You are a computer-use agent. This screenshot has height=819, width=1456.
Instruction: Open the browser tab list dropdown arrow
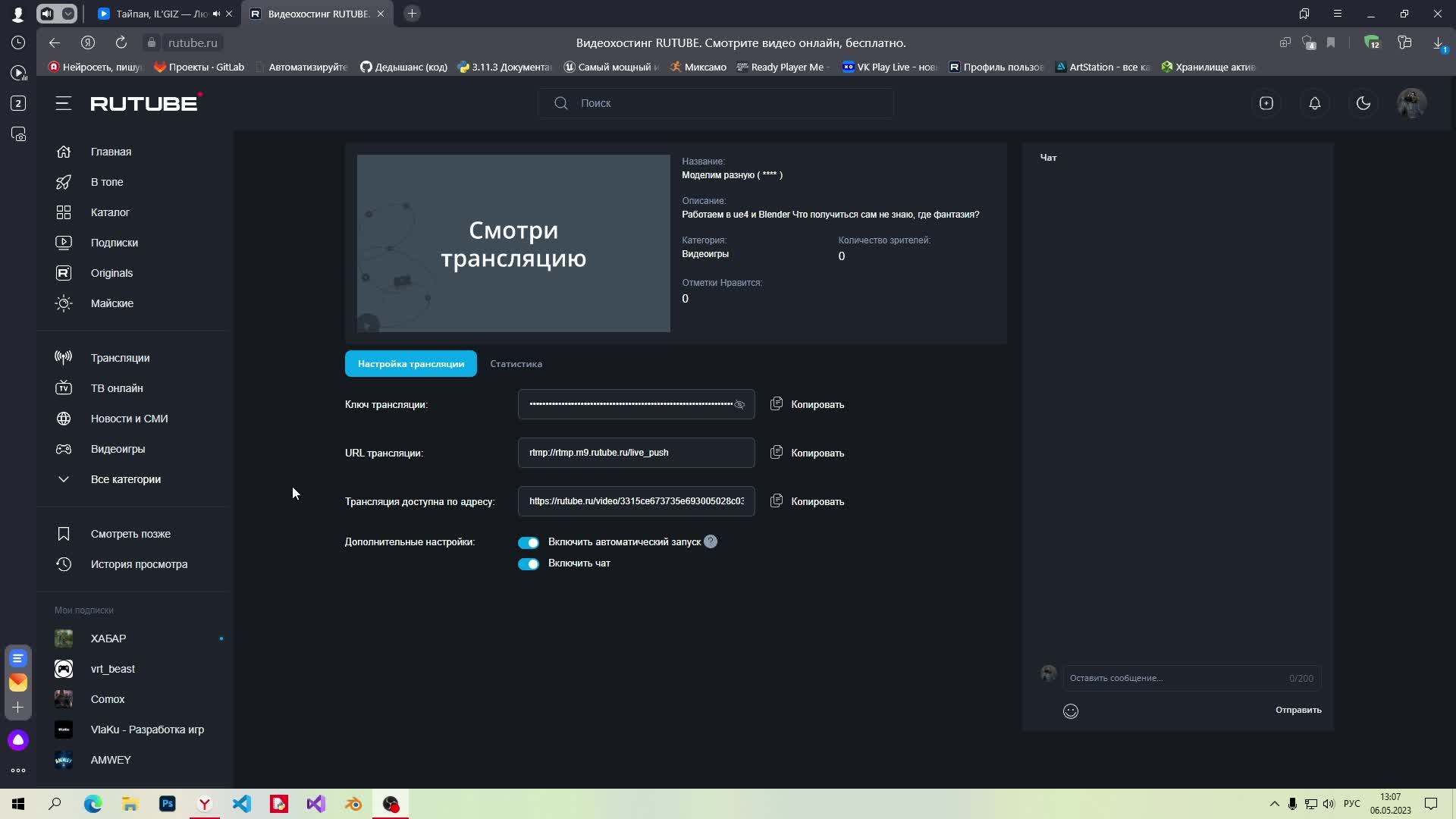(x=68, y=14)
